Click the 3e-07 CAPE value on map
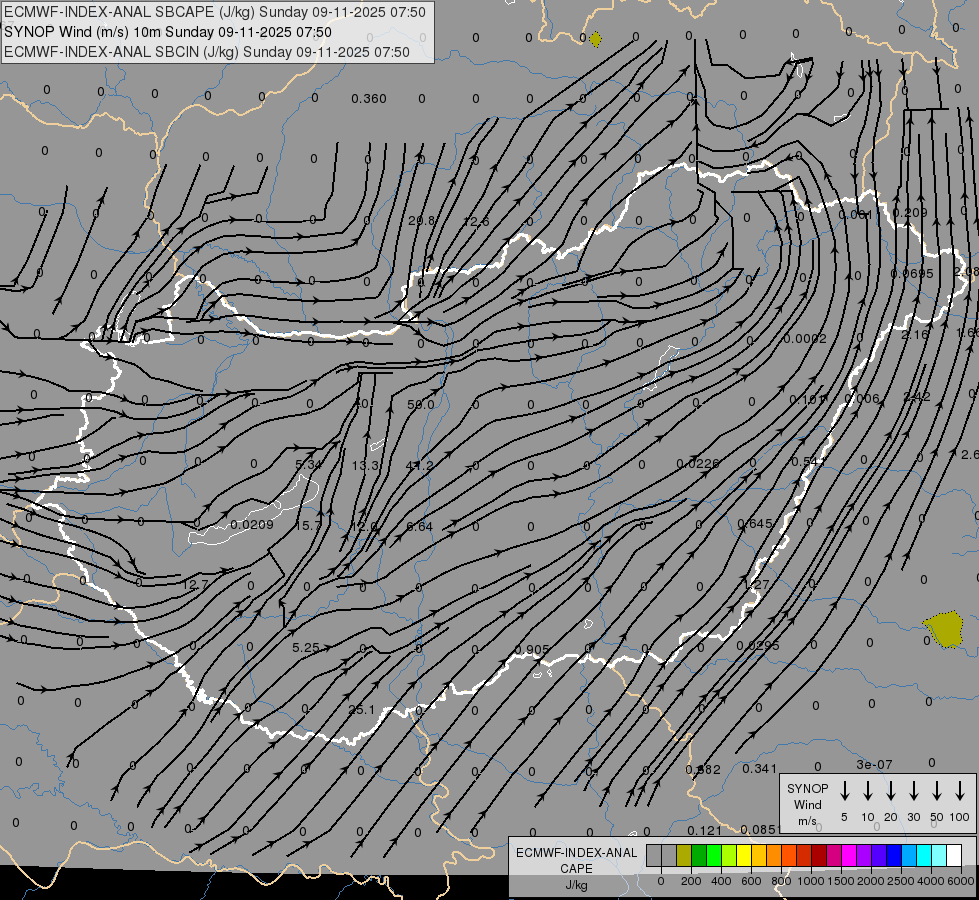This screenshot has width=979, height=900. (x=874, y=764)
